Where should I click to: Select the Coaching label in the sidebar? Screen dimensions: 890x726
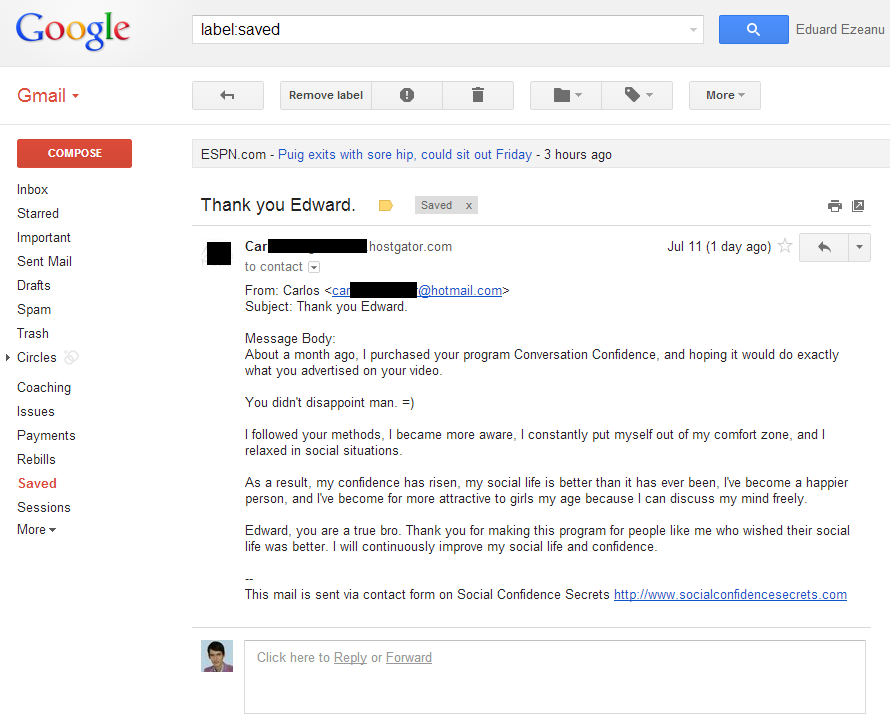click(44, 388)
